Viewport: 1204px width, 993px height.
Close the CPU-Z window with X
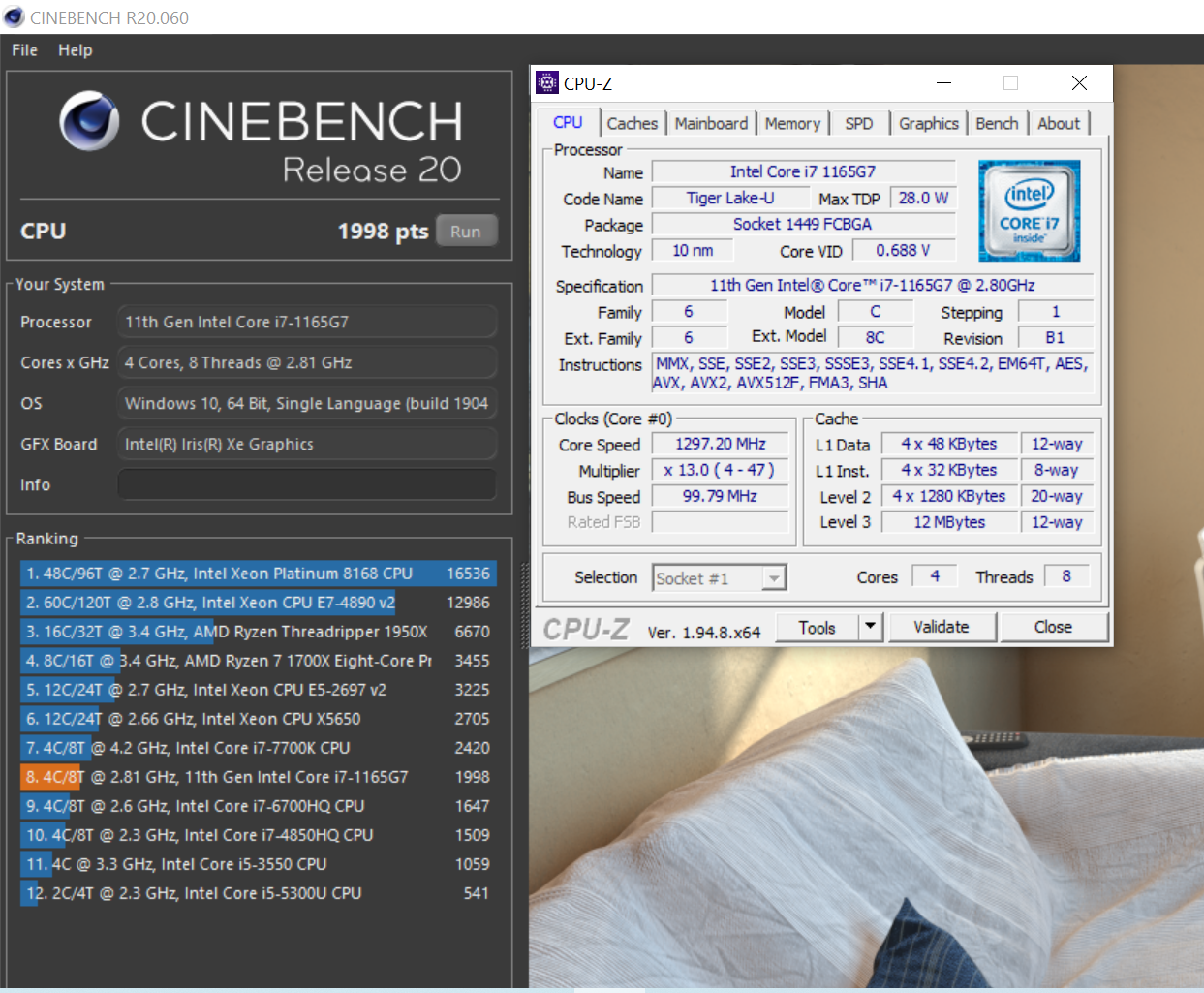click(x=1079, y=83)
